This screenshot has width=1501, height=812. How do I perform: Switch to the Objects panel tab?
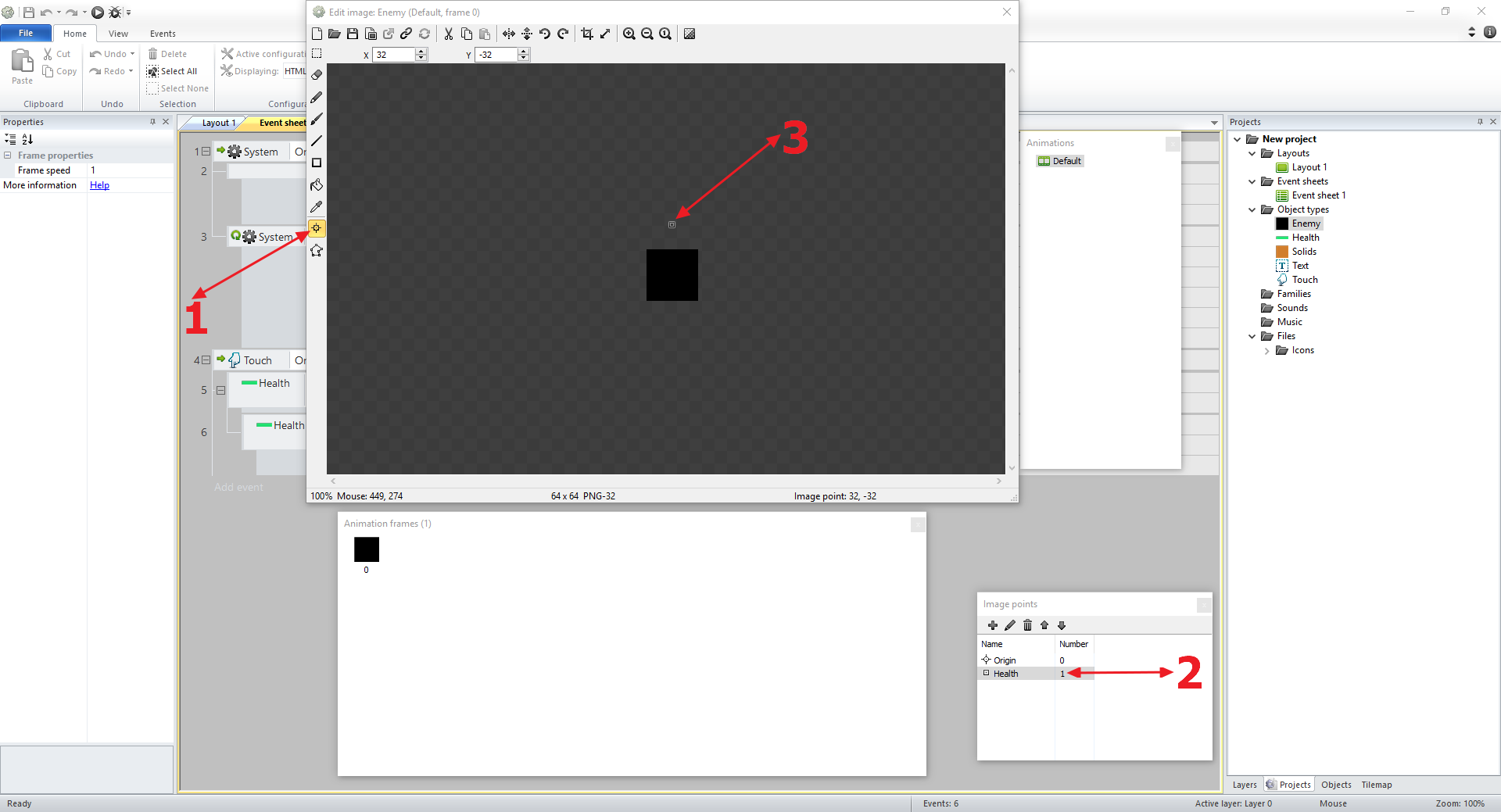pos(1336,785)
